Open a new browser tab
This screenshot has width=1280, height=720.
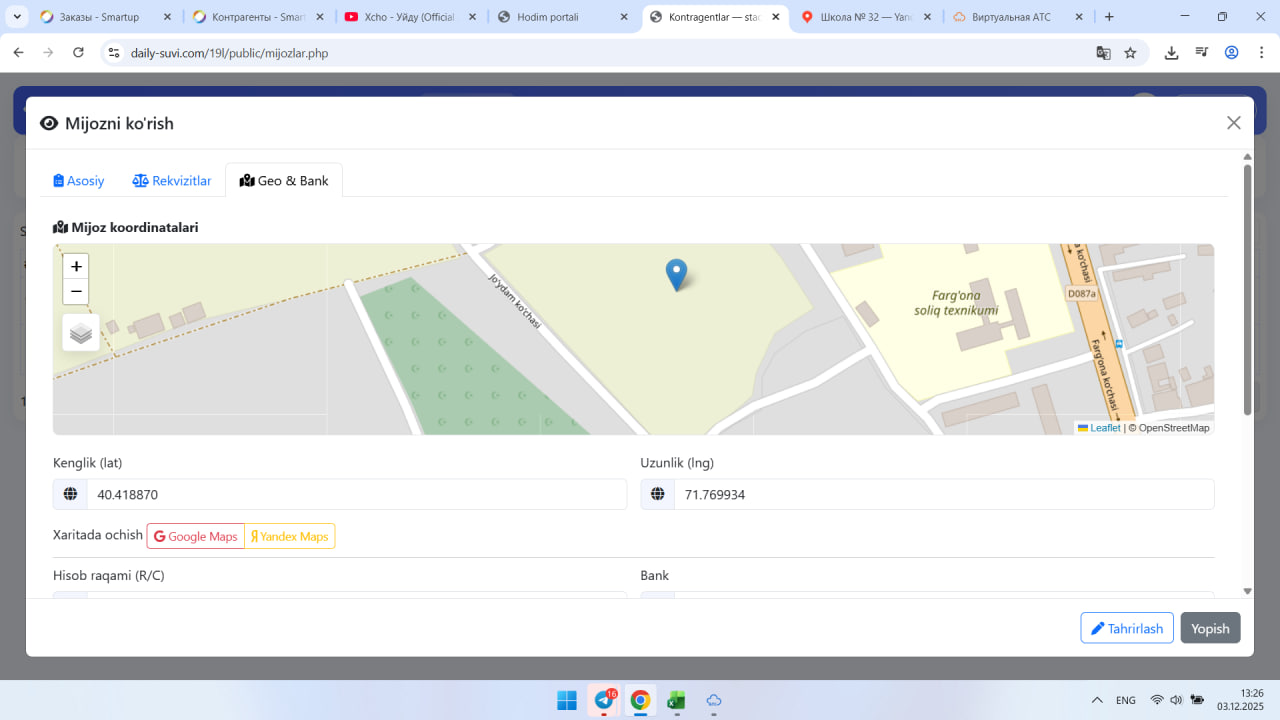pos(1109,17)
